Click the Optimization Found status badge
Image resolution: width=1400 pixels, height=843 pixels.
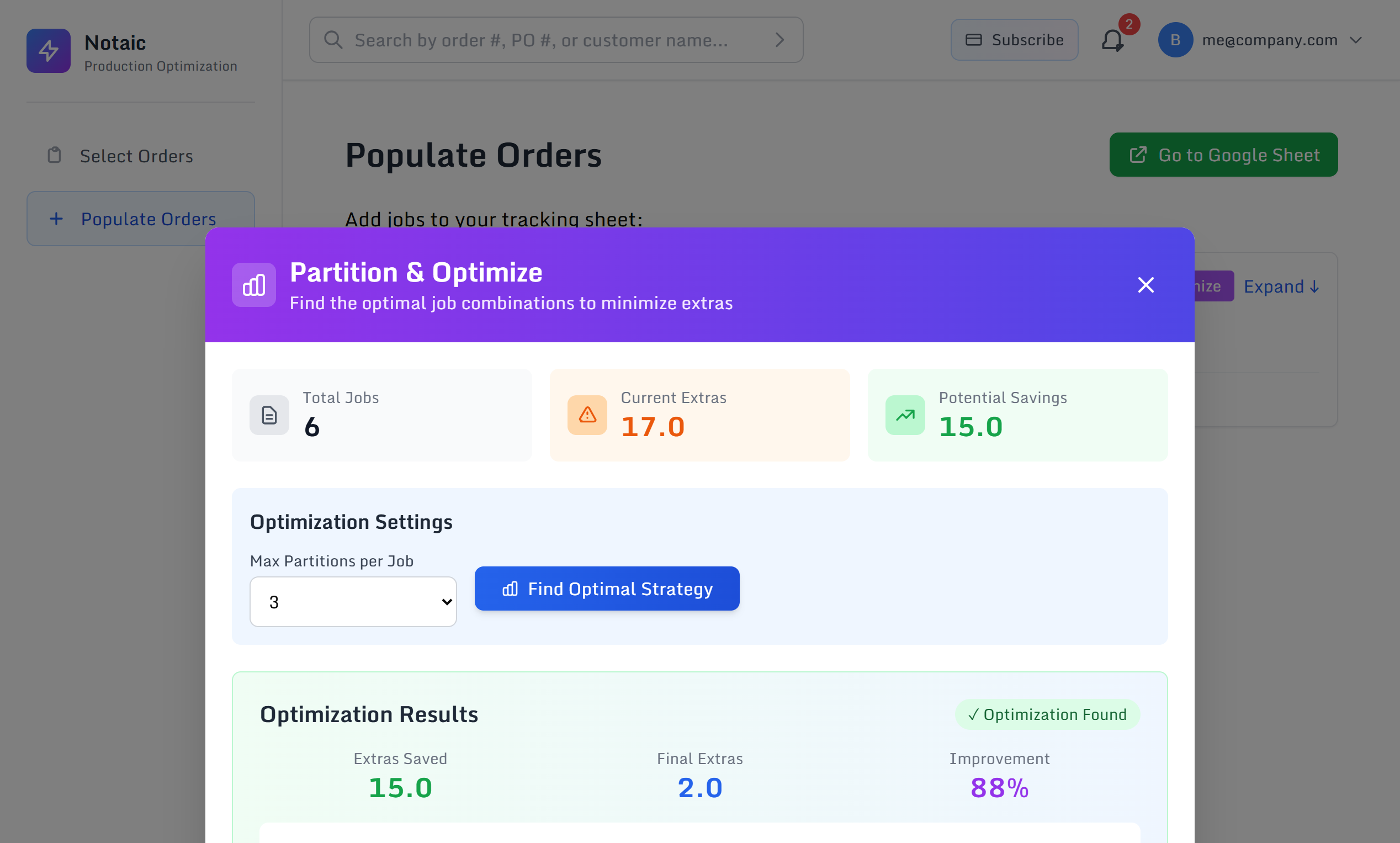coord(1047,714)
